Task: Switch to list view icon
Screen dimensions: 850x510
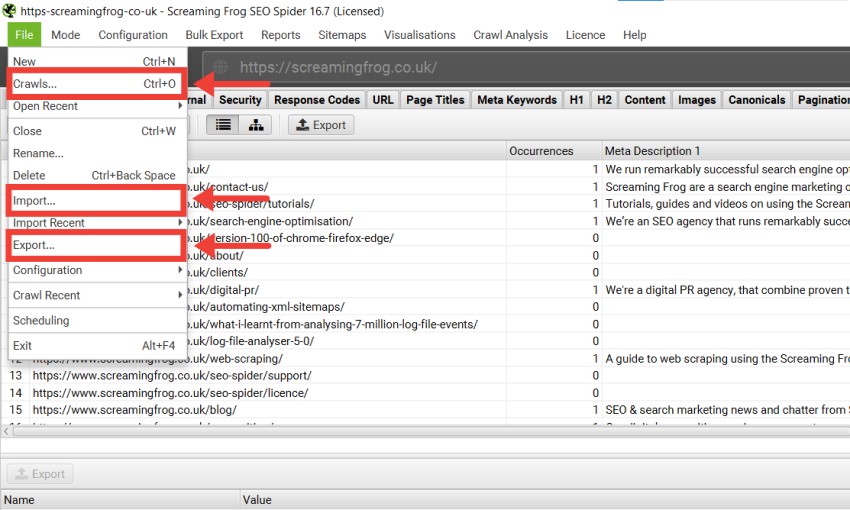Action: click(x=223, y=125)
